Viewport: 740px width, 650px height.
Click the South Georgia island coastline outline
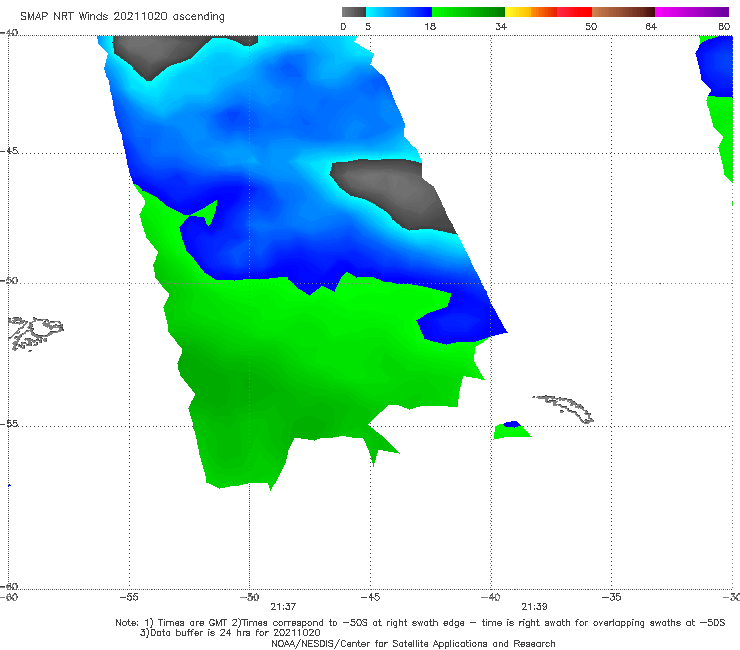(563, 409)
